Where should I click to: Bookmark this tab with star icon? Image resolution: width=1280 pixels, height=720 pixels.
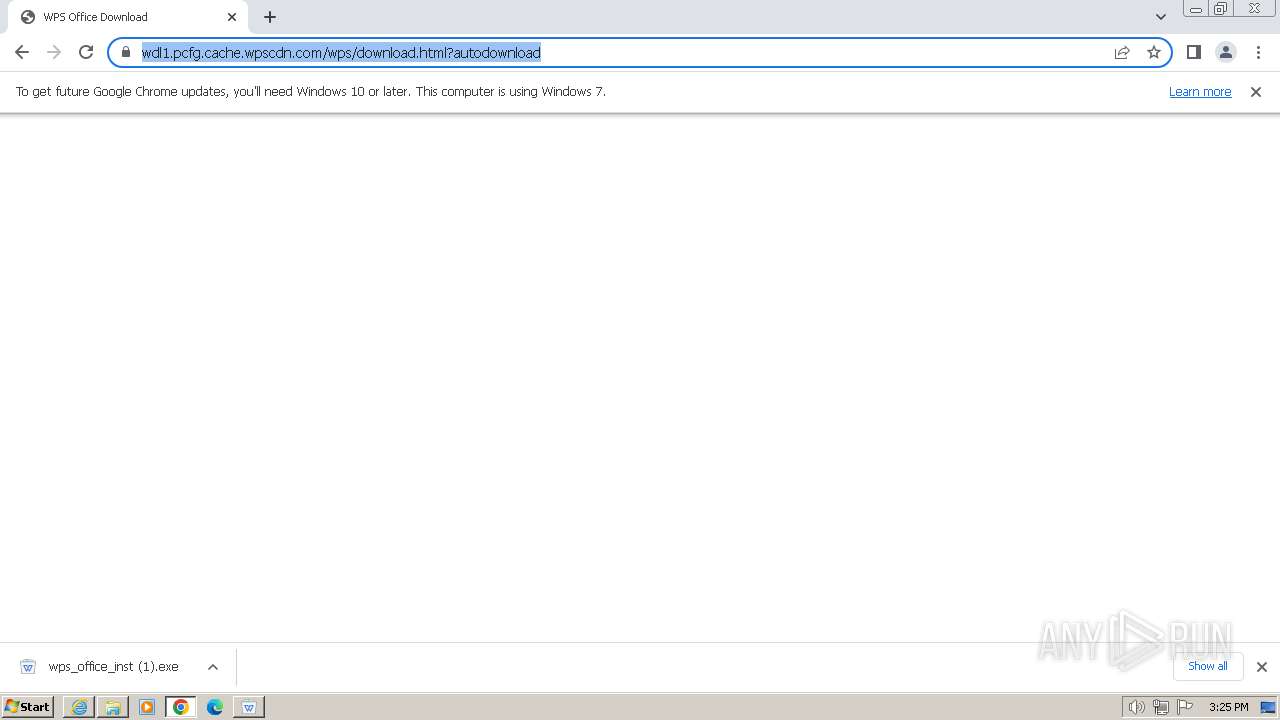(1154, 52)
